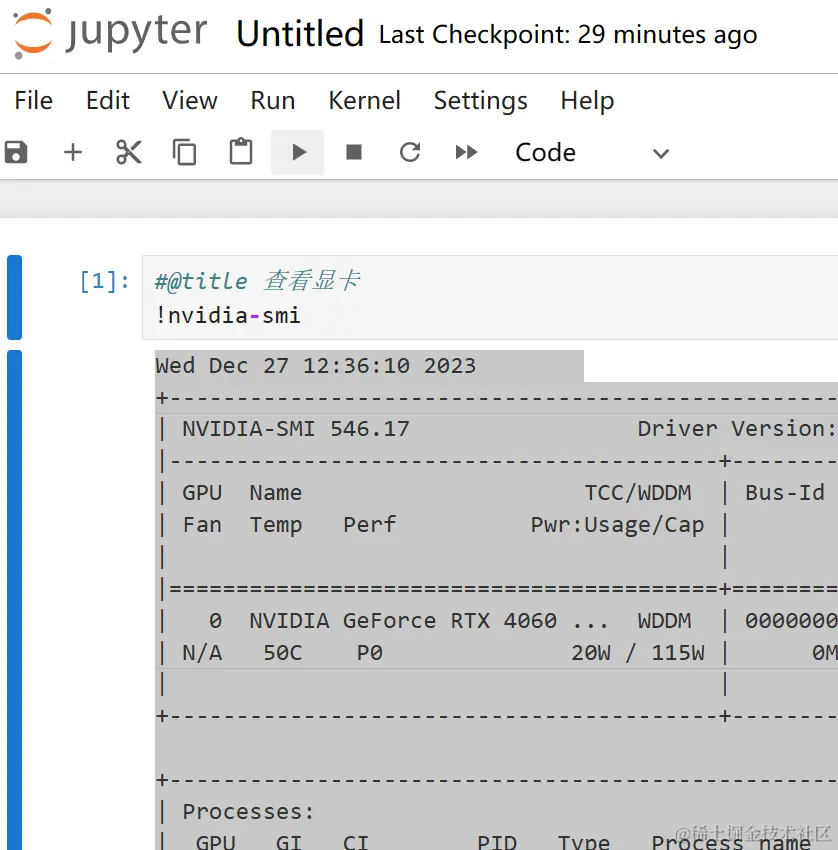Open the View menu

190,101
